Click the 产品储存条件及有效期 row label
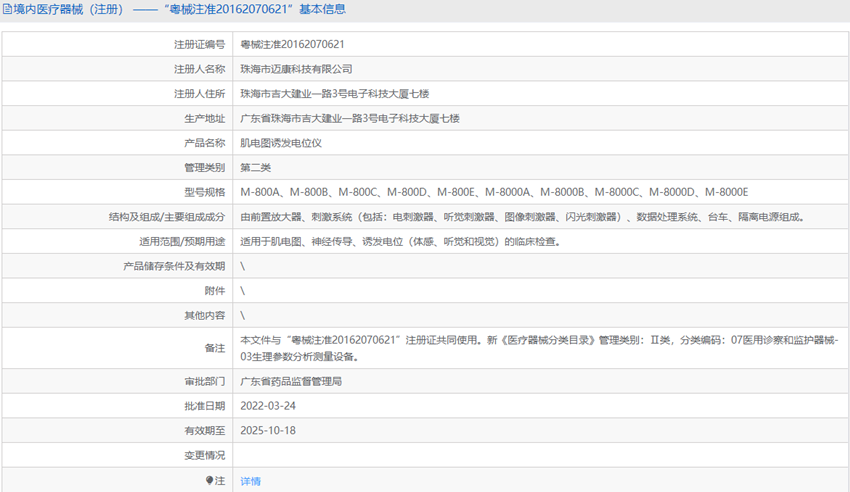The width and height of the screenshot is (850, 492). click(173, 266)
